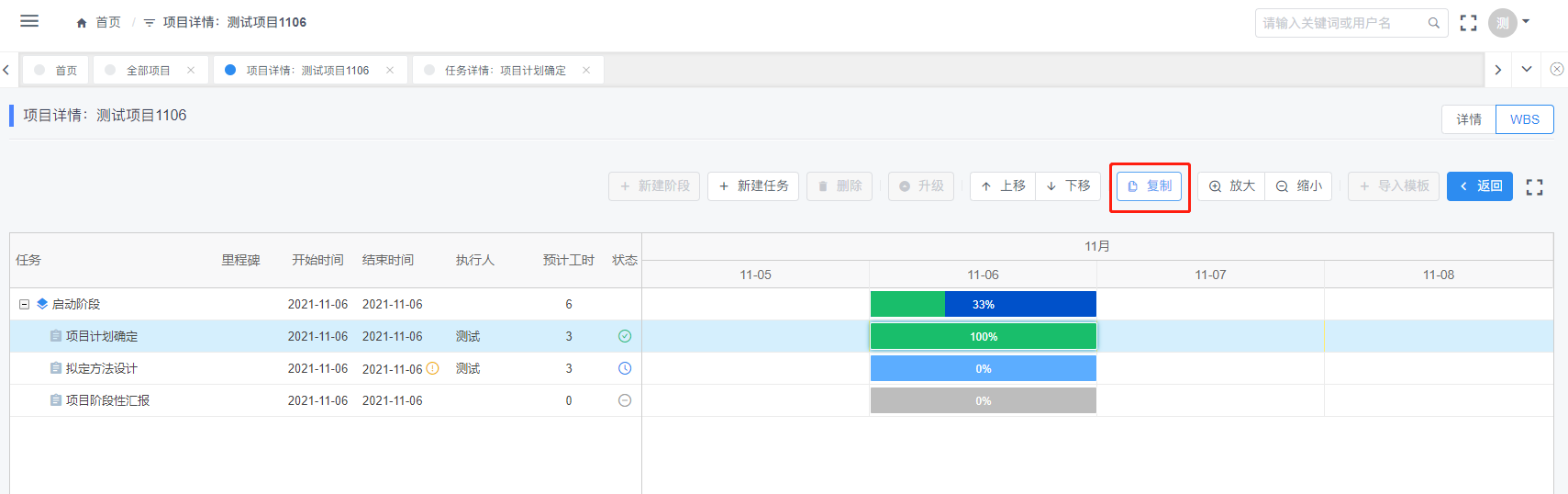This screenshot has width=1568, height=494.
Task: Close the 任务详情: 项目计划确定 tab
Action: (x=586, y=70)
